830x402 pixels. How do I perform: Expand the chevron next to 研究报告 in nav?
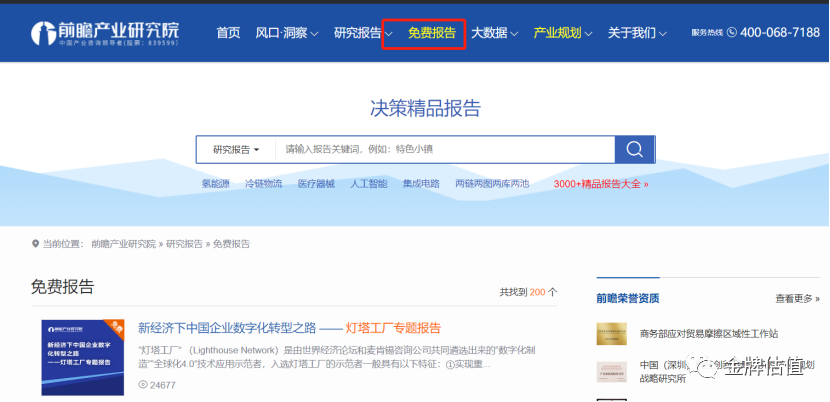click(389, 34)
